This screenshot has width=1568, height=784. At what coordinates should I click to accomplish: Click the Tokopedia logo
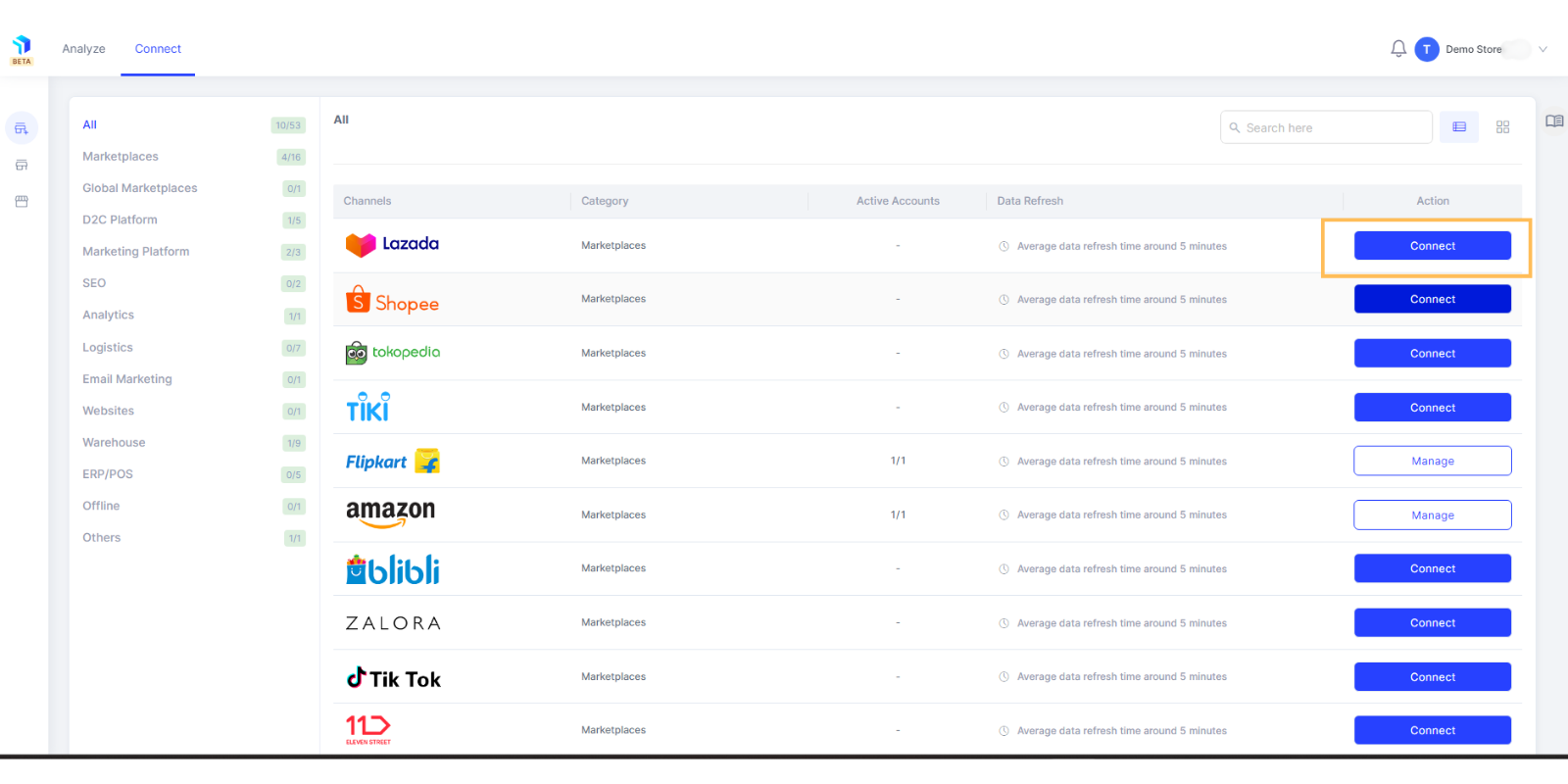(392, 353)
